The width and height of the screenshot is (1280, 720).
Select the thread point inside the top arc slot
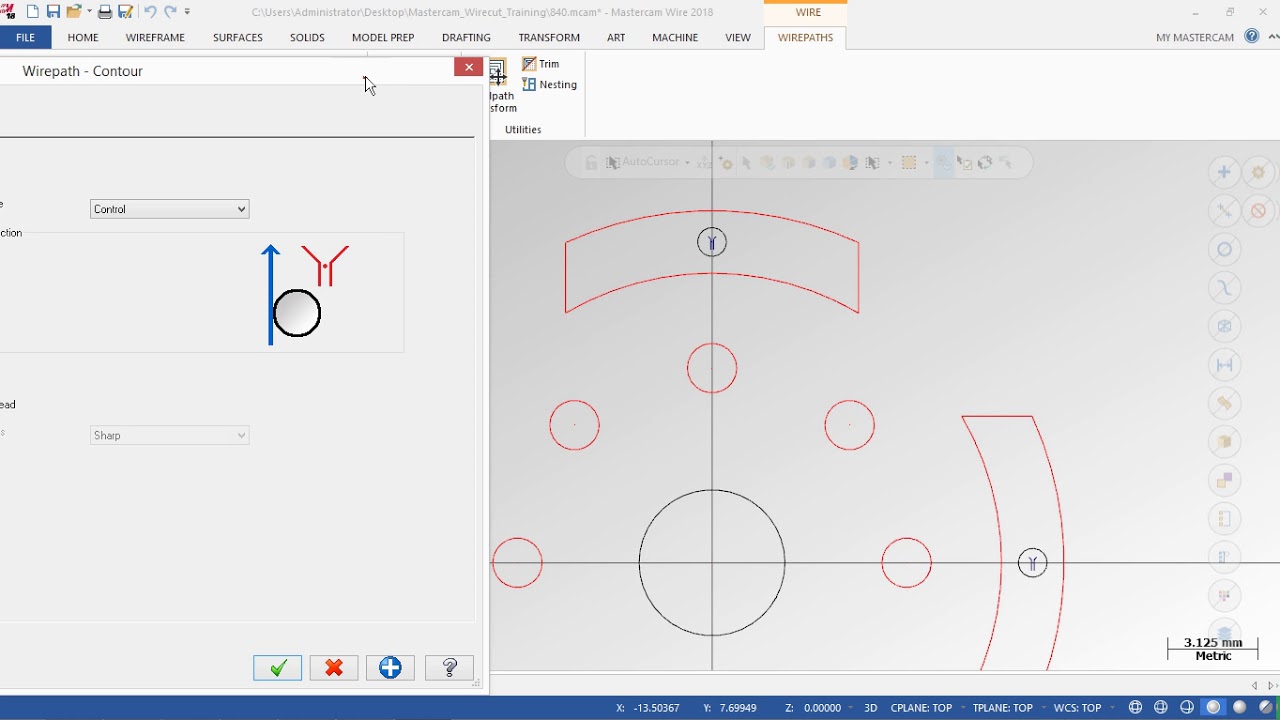[712, 242]
